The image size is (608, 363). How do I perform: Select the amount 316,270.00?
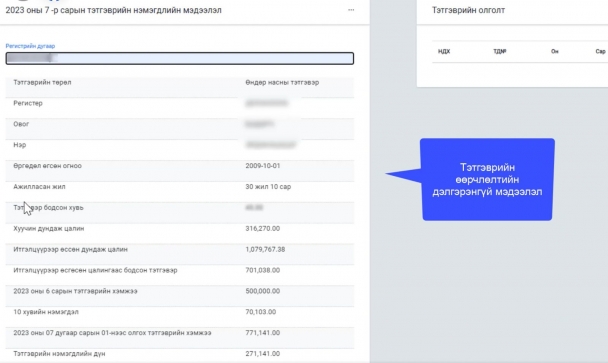pos(263,229)
